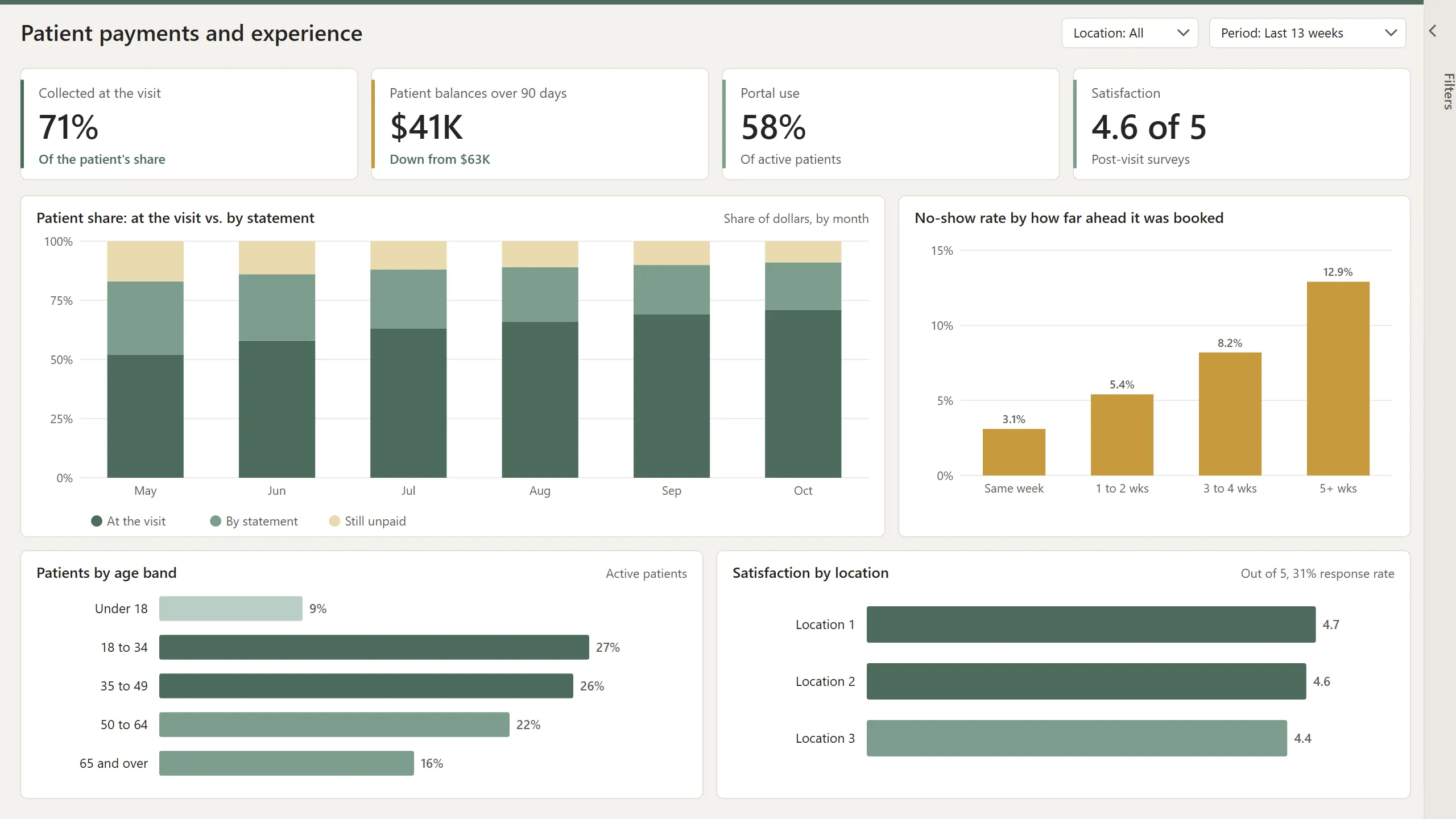Click the 50 to 64 age band bar
Image resolution: width=1456 pixels, height=819 pixels.
point(334,725)
